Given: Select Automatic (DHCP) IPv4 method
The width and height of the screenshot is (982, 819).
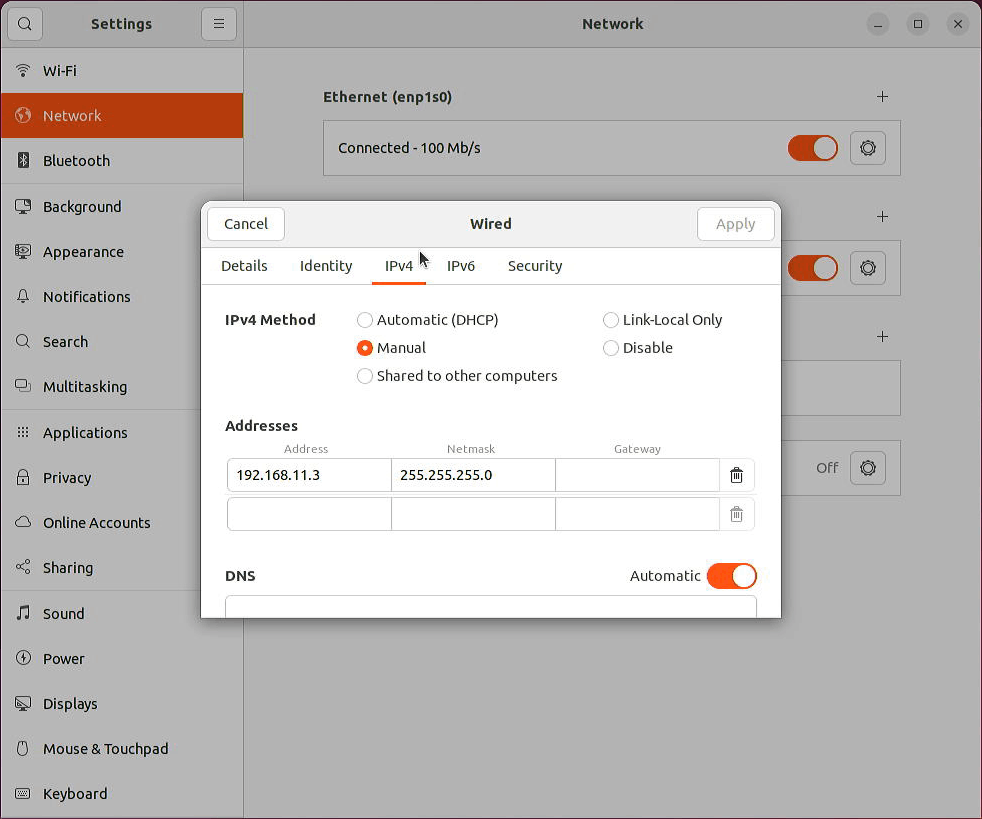Looking at the screenshot, I should [x=428, y=320].
